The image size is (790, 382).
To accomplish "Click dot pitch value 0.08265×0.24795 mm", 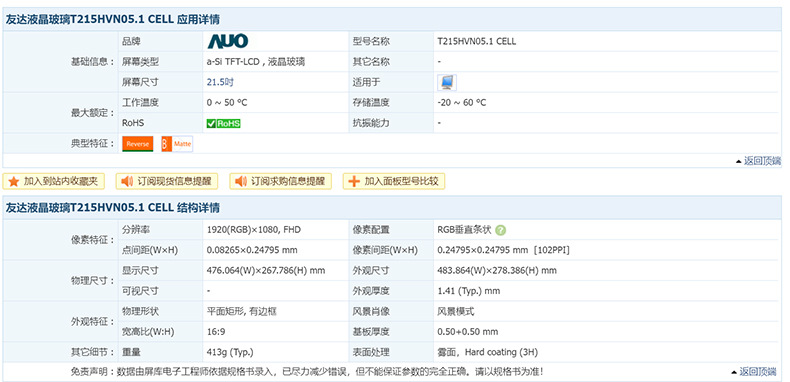I will pos(252,250).
